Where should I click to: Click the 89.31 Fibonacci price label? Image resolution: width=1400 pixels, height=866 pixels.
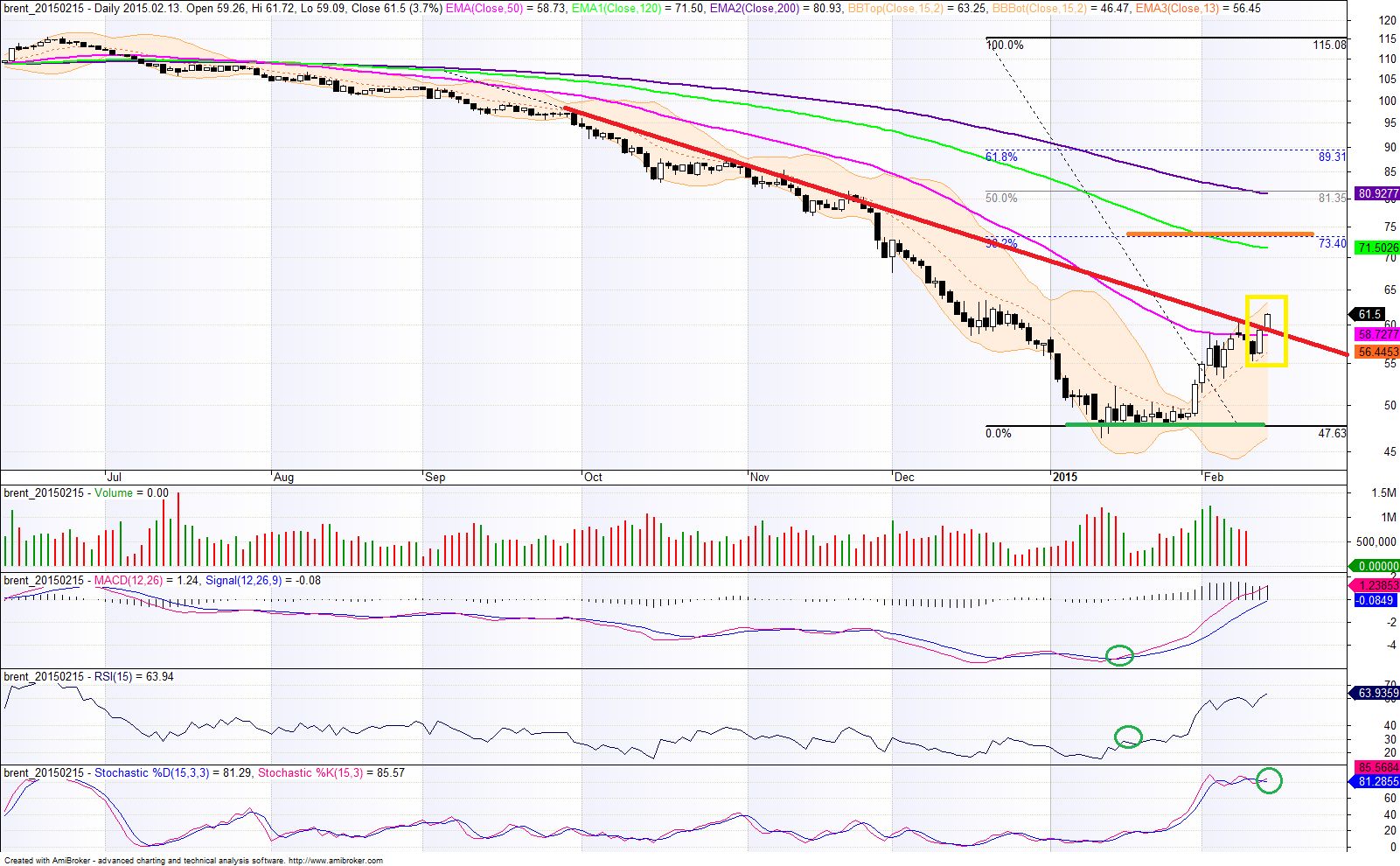point(1333,157)
